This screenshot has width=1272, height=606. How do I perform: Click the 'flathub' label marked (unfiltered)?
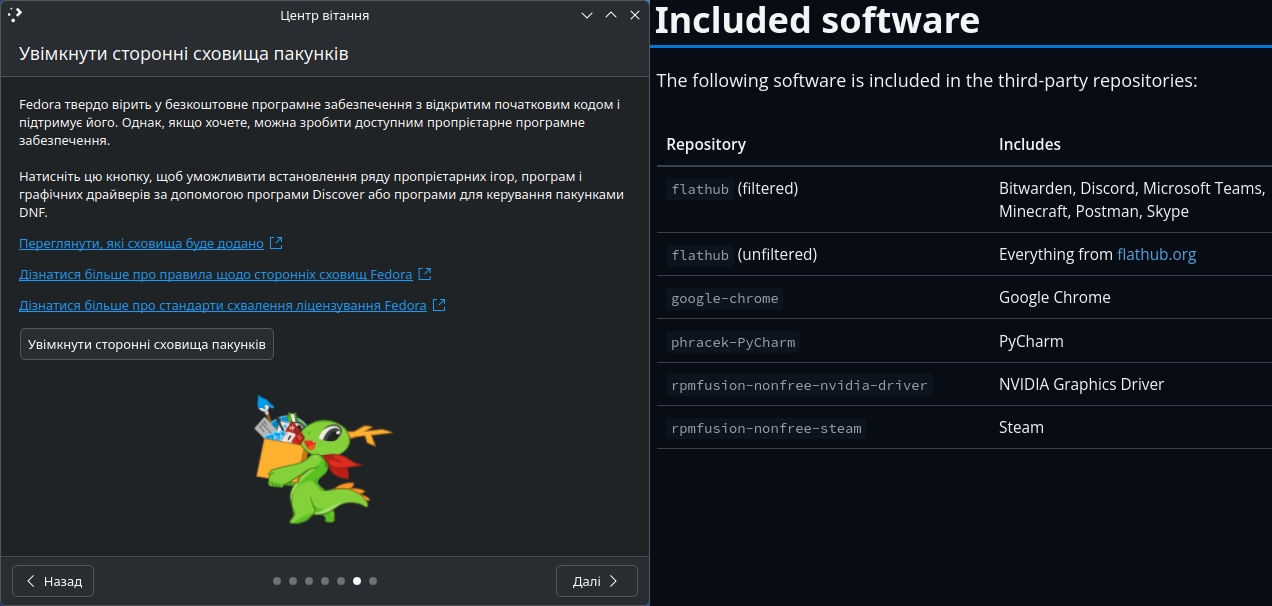pos(700,255)
